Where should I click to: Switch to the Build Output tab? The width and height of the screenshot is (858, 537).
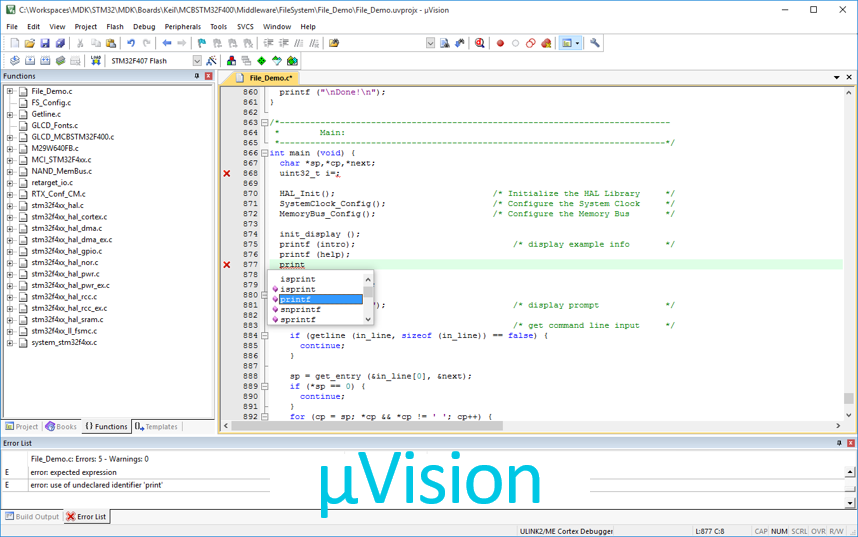pos(32,516)
